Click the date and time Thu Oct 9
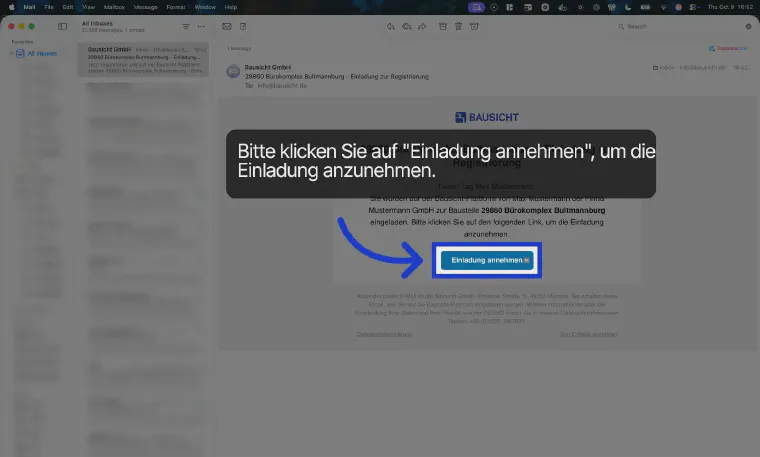 click(x=730, y=7)
